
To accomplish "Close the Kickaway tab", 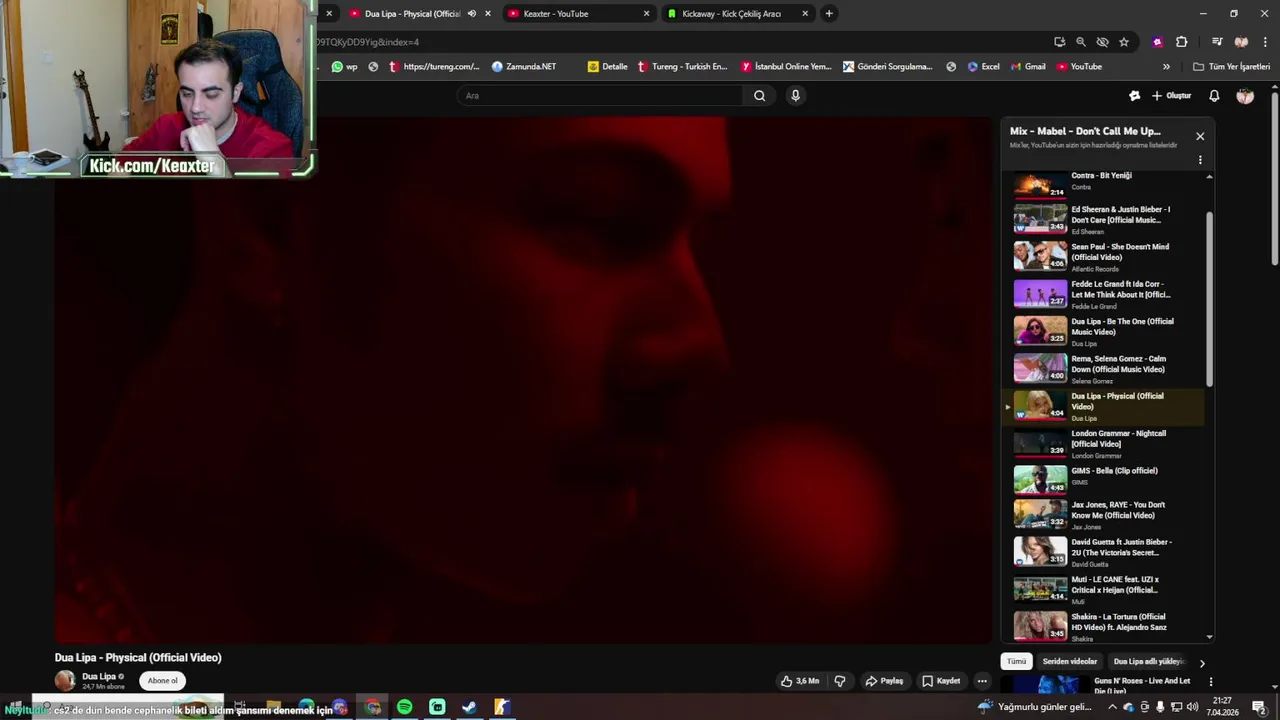I will pos(805,14).
